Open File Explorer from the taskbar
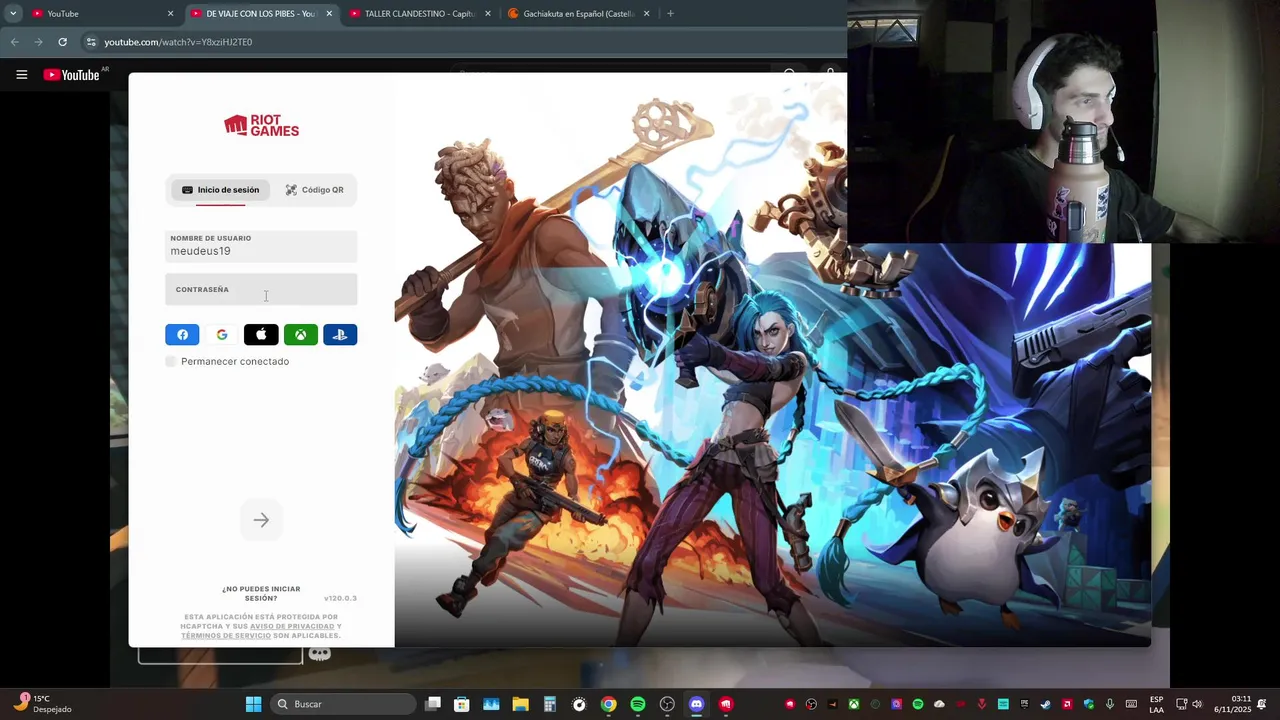Viewport: 1280px width, 720px height. point(520,704)
